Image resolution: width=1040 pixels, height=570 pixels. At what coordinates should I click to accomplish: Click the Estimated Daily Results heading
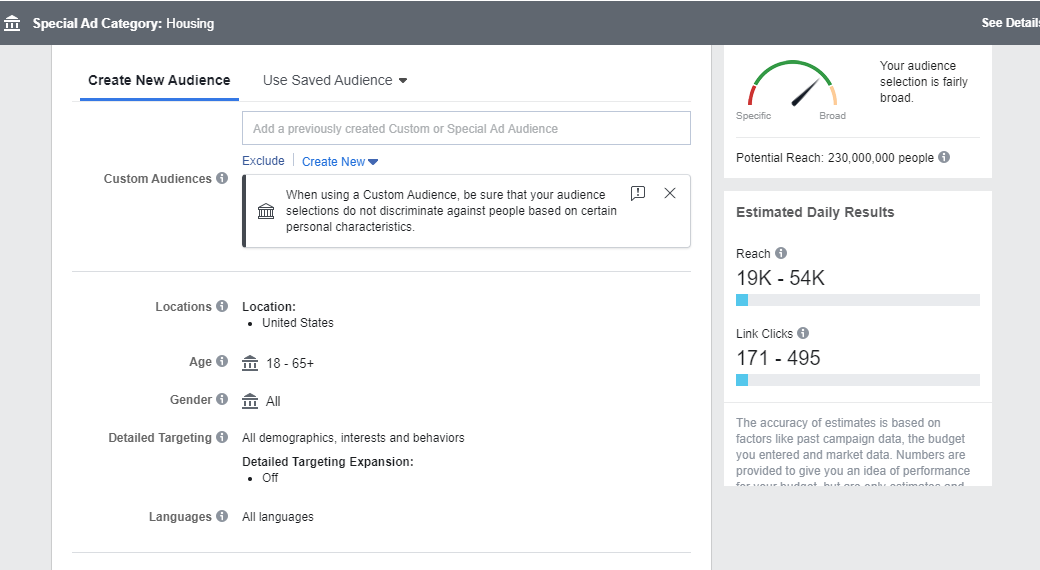pyautogui.click(x=815, y=212)
